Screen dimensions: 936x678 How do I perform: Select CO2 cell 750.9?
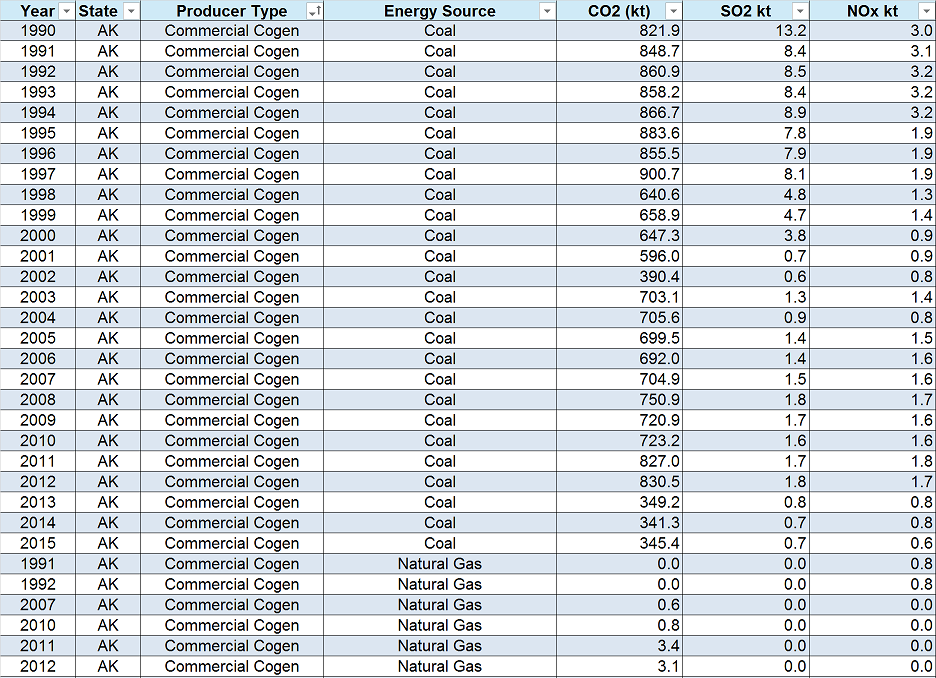click(620, 400)
